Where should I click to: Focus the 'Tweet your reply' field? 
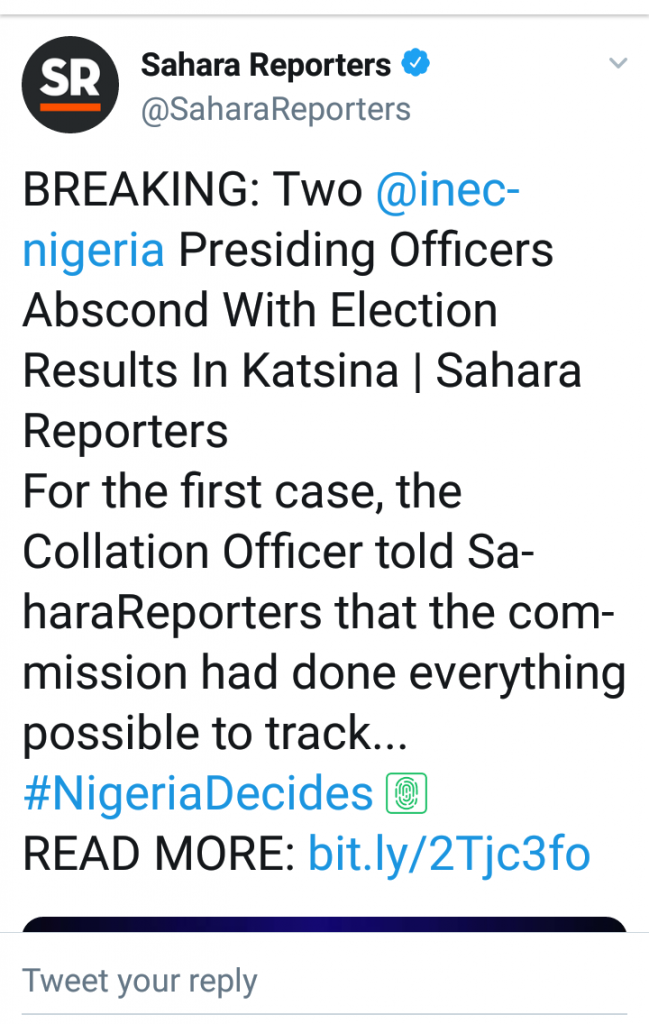coord(140,981)
